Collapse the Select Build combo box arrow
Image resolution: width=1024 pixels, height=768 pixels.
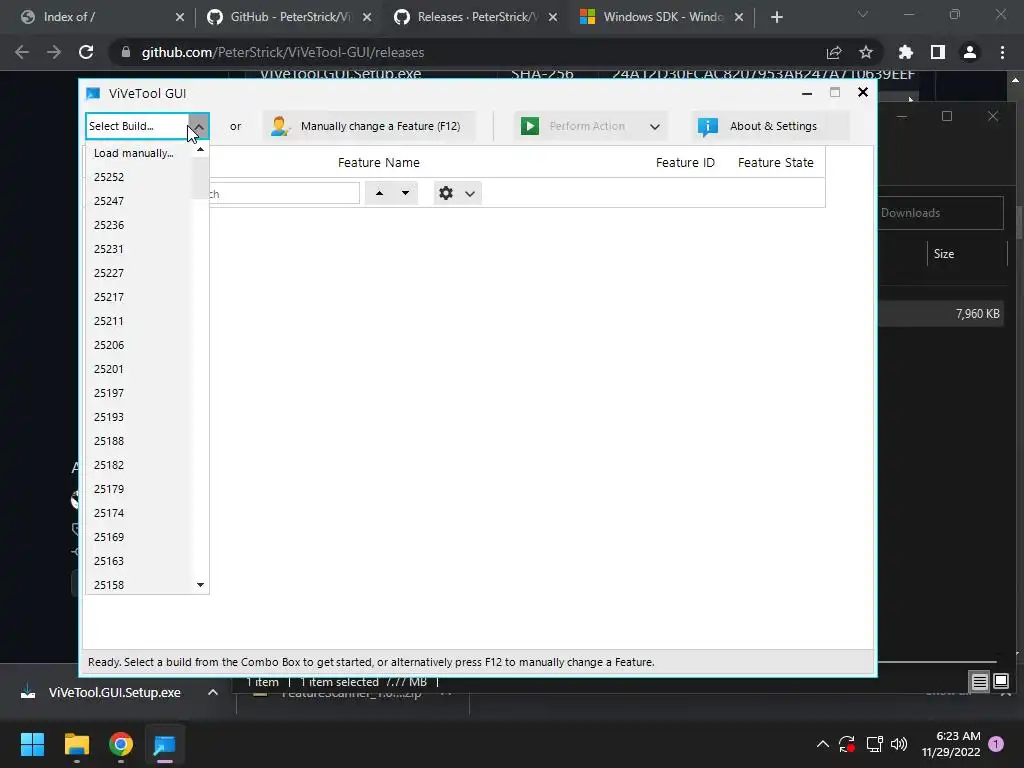(x=199, y=126)
